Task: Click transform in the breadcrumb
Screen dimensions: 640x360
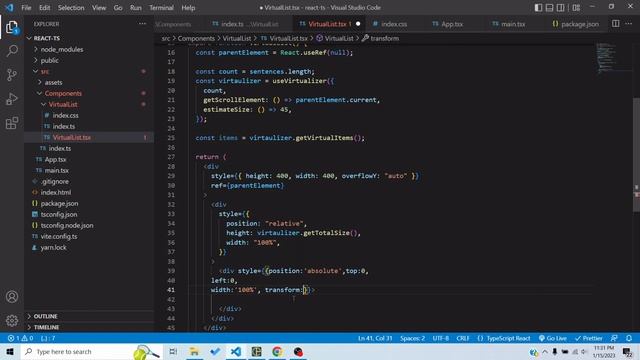Action: click(384, 38)
